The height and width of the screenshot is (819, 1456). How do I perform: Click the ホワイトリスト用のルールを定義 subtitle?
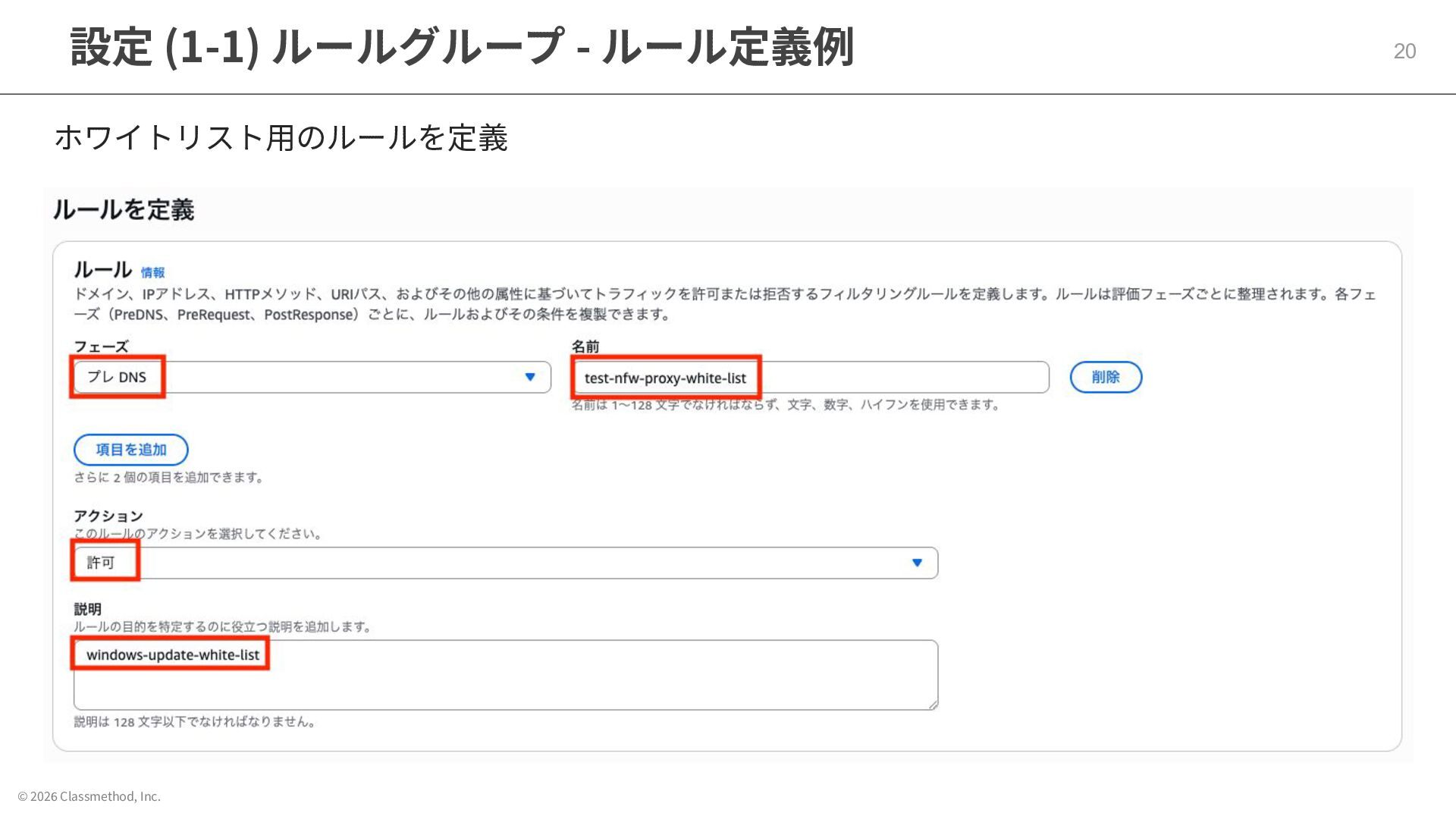pyautogui.click(x=281, y=138)
